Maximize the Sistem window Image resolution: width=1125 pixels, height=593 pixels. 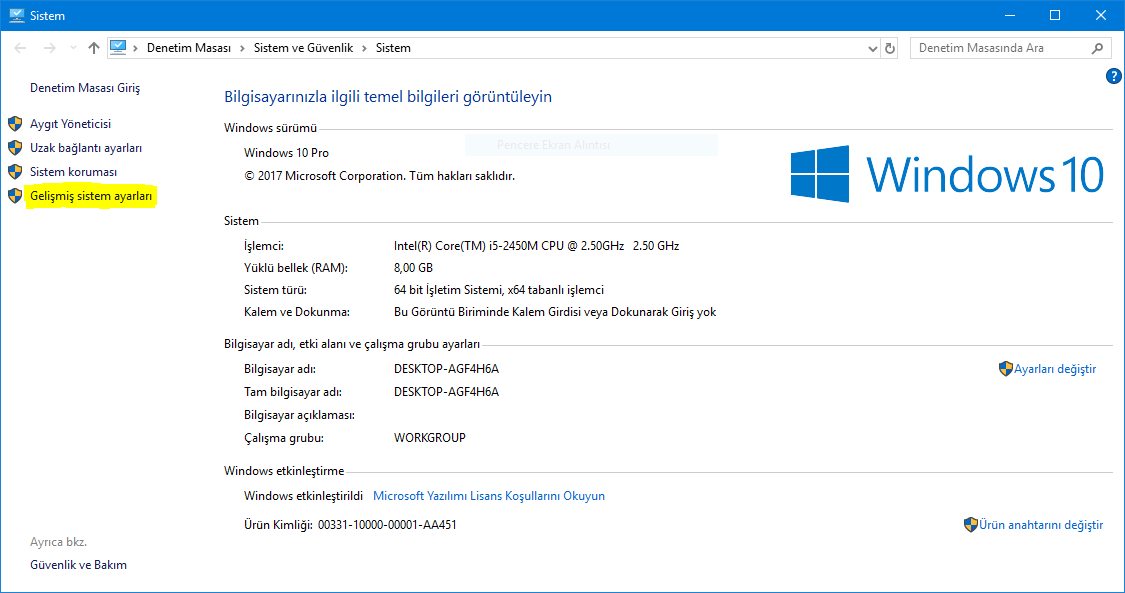tap(1055, 15)
